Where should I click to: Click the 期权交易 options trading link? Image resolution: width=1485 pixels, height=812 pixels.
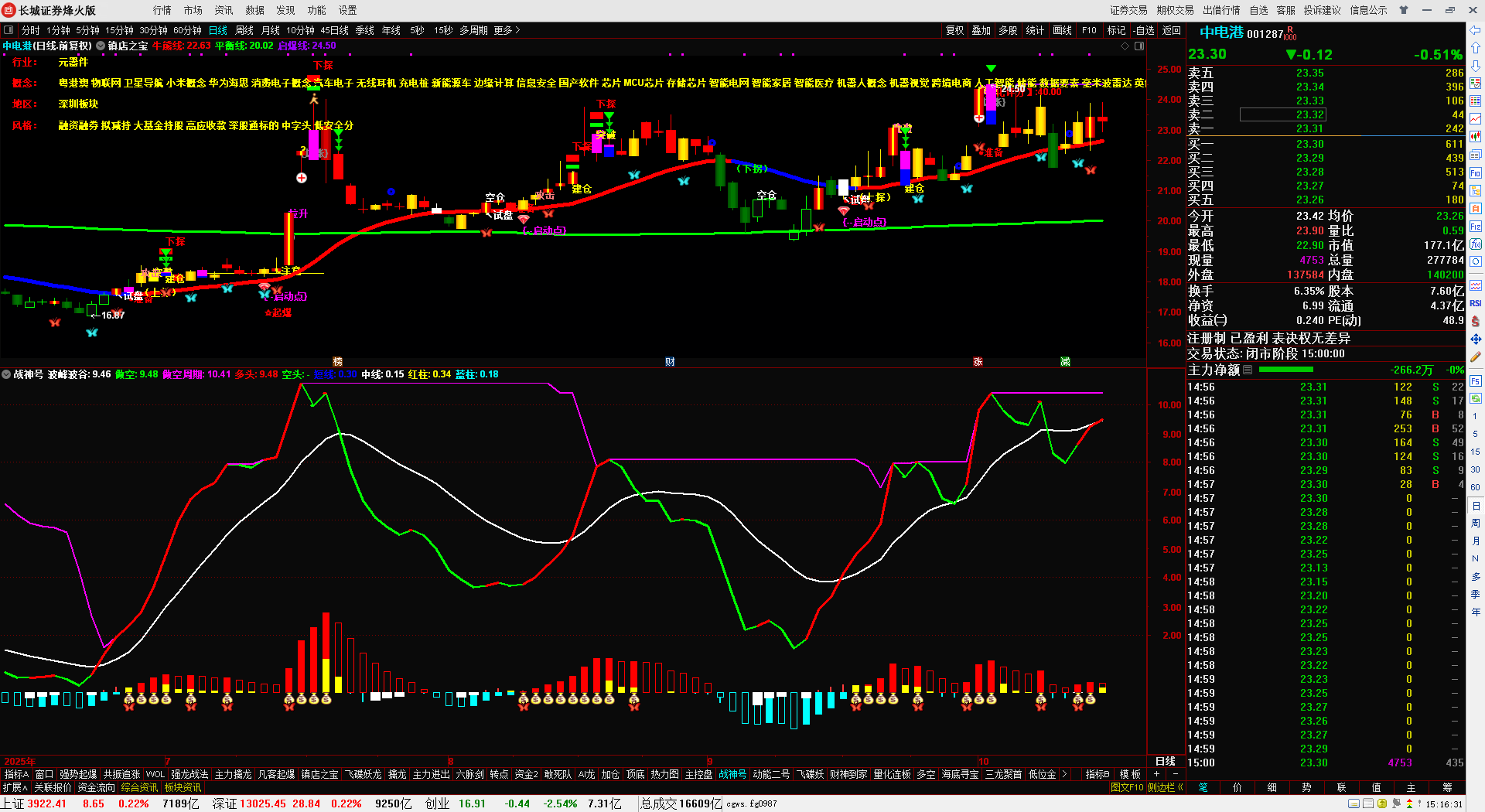[1175, 10]
